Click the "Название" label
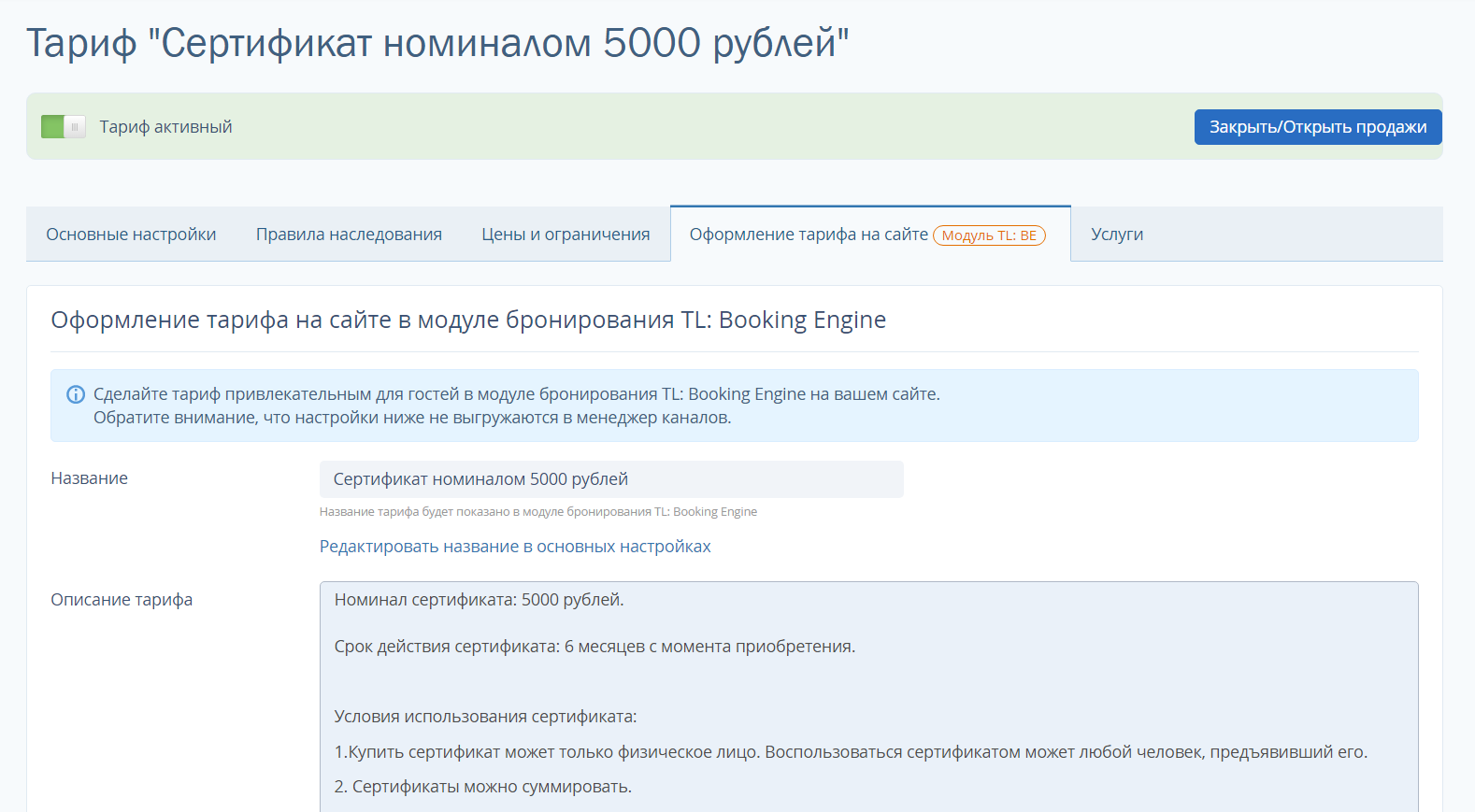 (x=89, y=478)
